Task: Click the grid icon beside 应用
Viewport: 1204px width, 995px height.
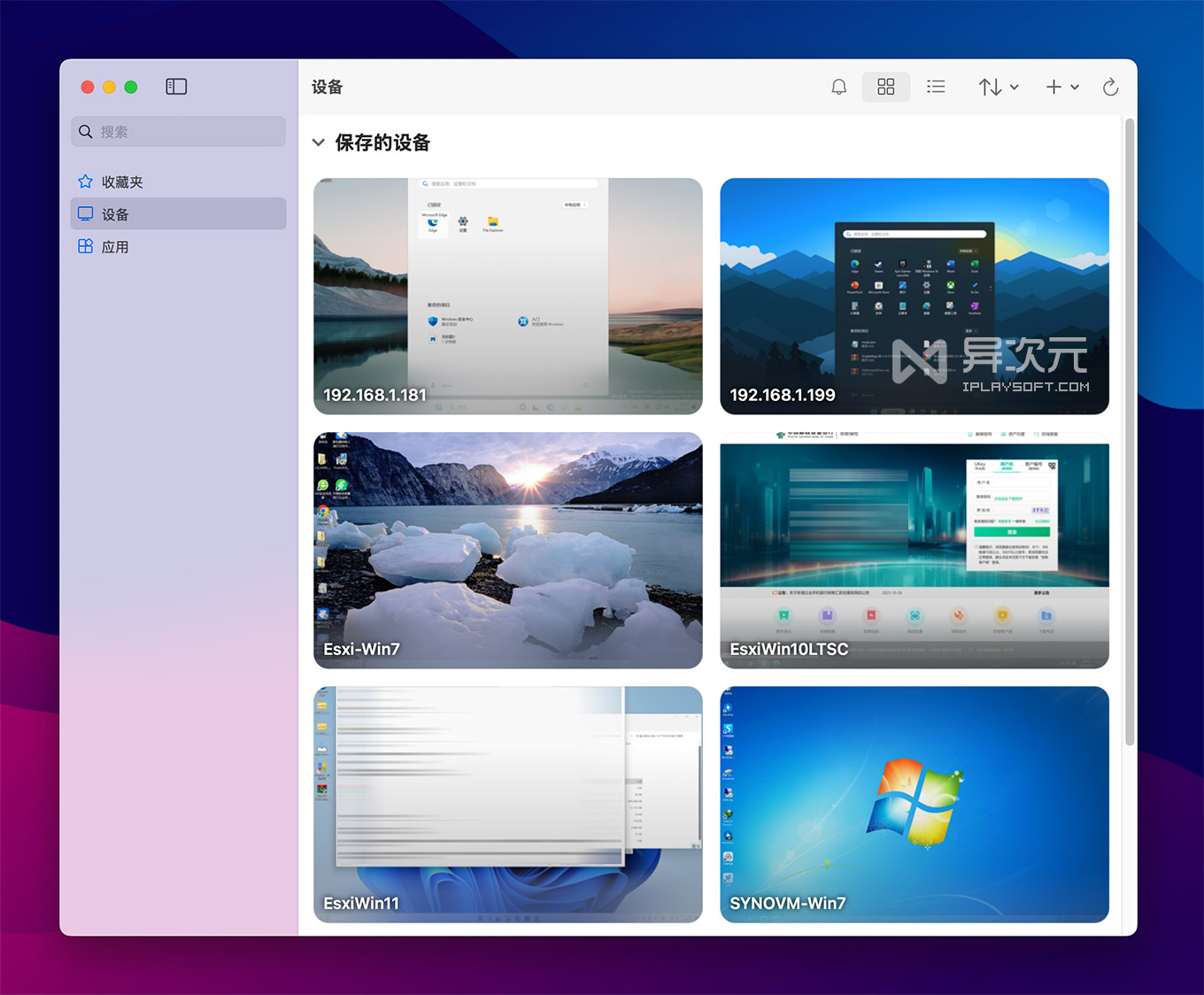Action: click(x=85, y=246)
